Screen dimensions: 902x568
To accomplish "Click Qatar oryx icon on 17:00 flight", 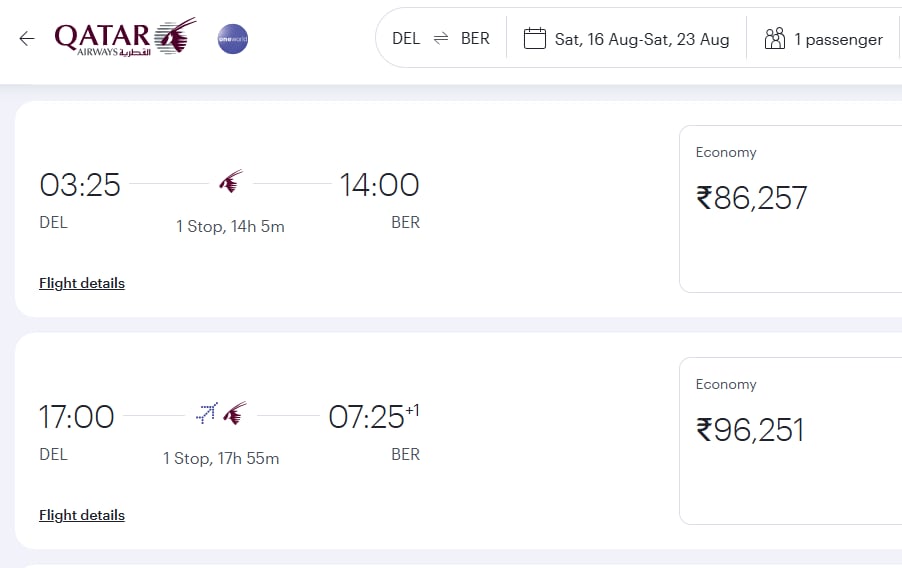I will pyautogui.click(x=235, y=413).
